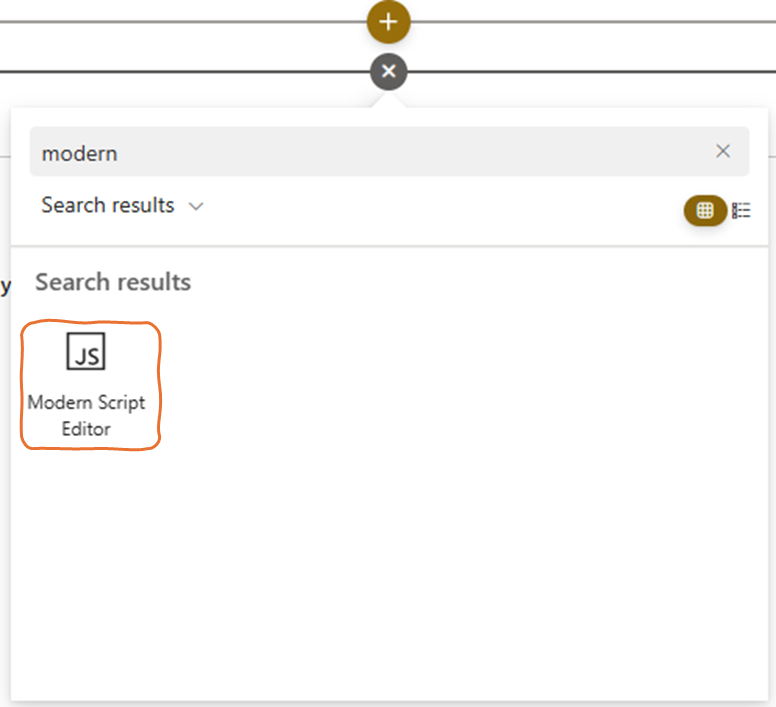Click the word "Editor" under the JS icon
776x707 pixels.
click(x=86, y=429)
